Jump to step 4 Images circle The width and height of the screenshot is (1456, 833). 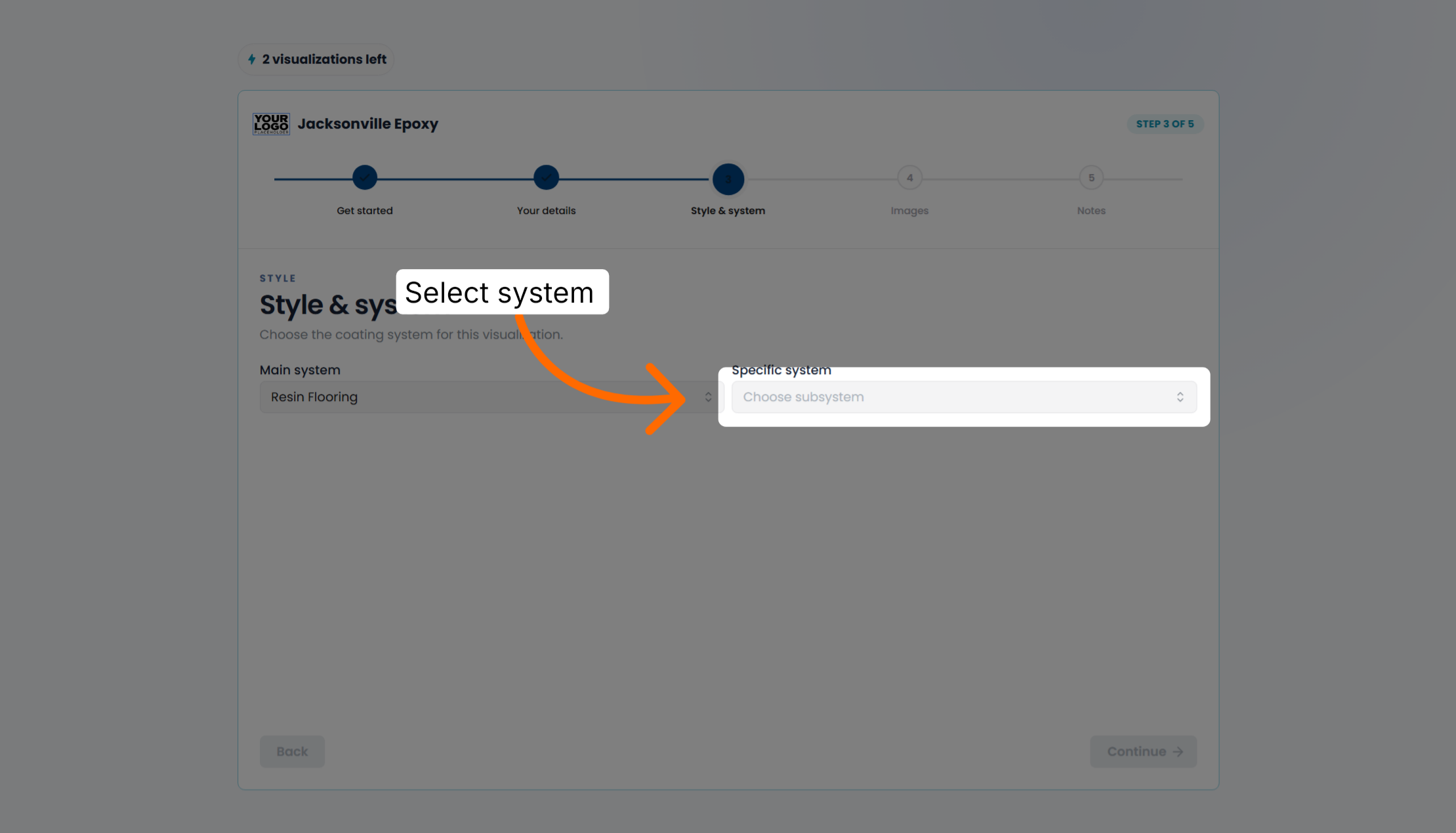click(x=909, y=177)
